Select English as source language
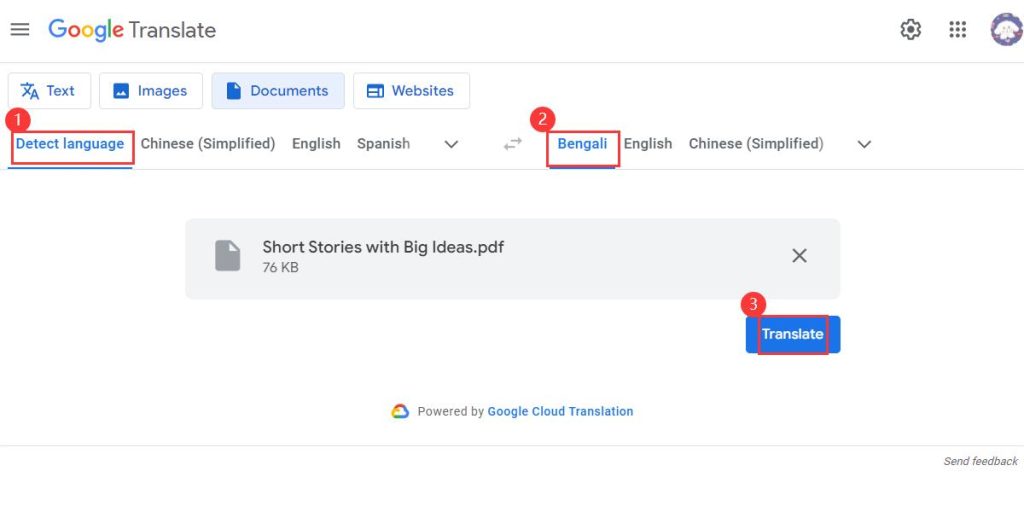The image size is (1024, 512). pos(316,144)
